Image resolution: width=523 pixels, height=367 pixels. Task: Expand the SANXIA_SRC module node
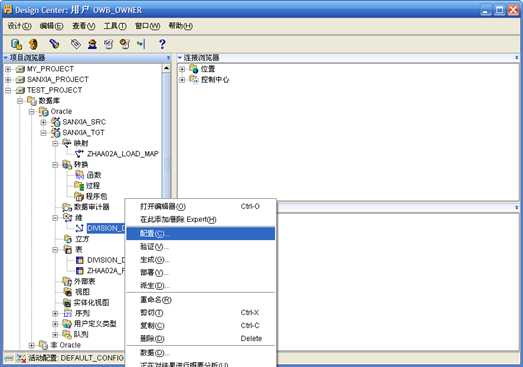point(43,122)
